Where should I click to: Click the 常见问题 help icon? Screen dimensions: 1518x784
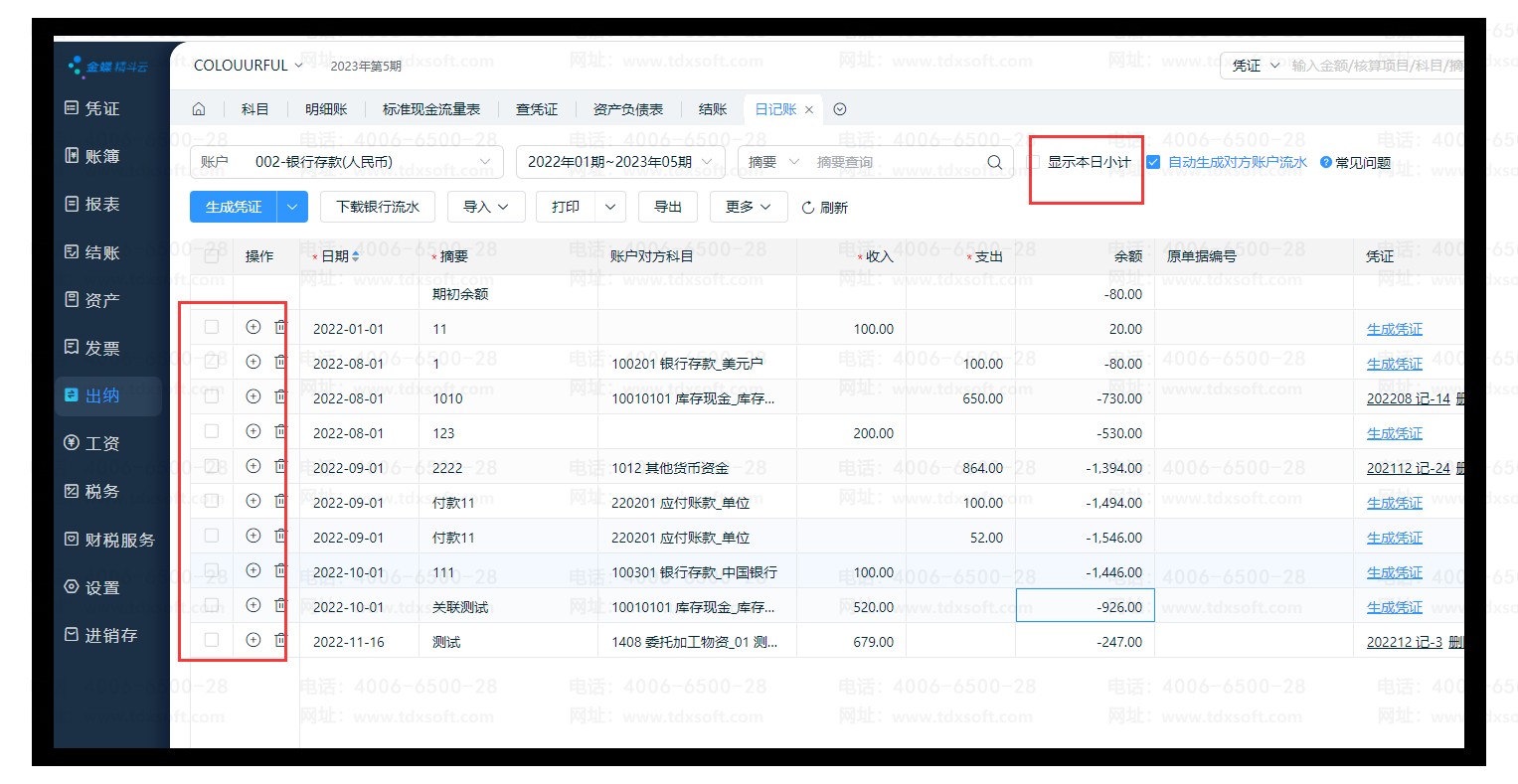point(1325,162)
